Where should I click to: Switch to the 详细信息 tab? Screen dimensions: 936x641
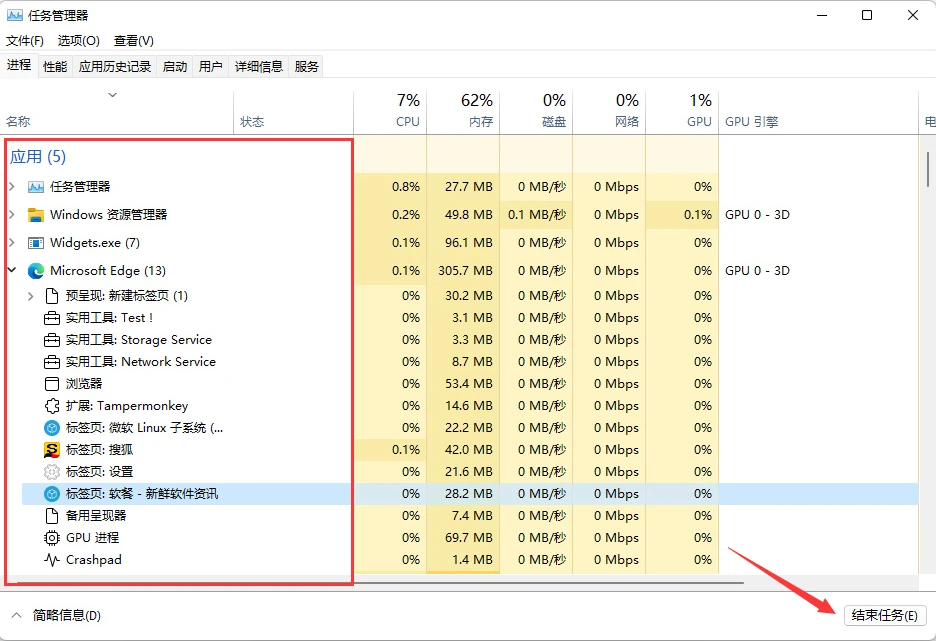tap(258, 66)
